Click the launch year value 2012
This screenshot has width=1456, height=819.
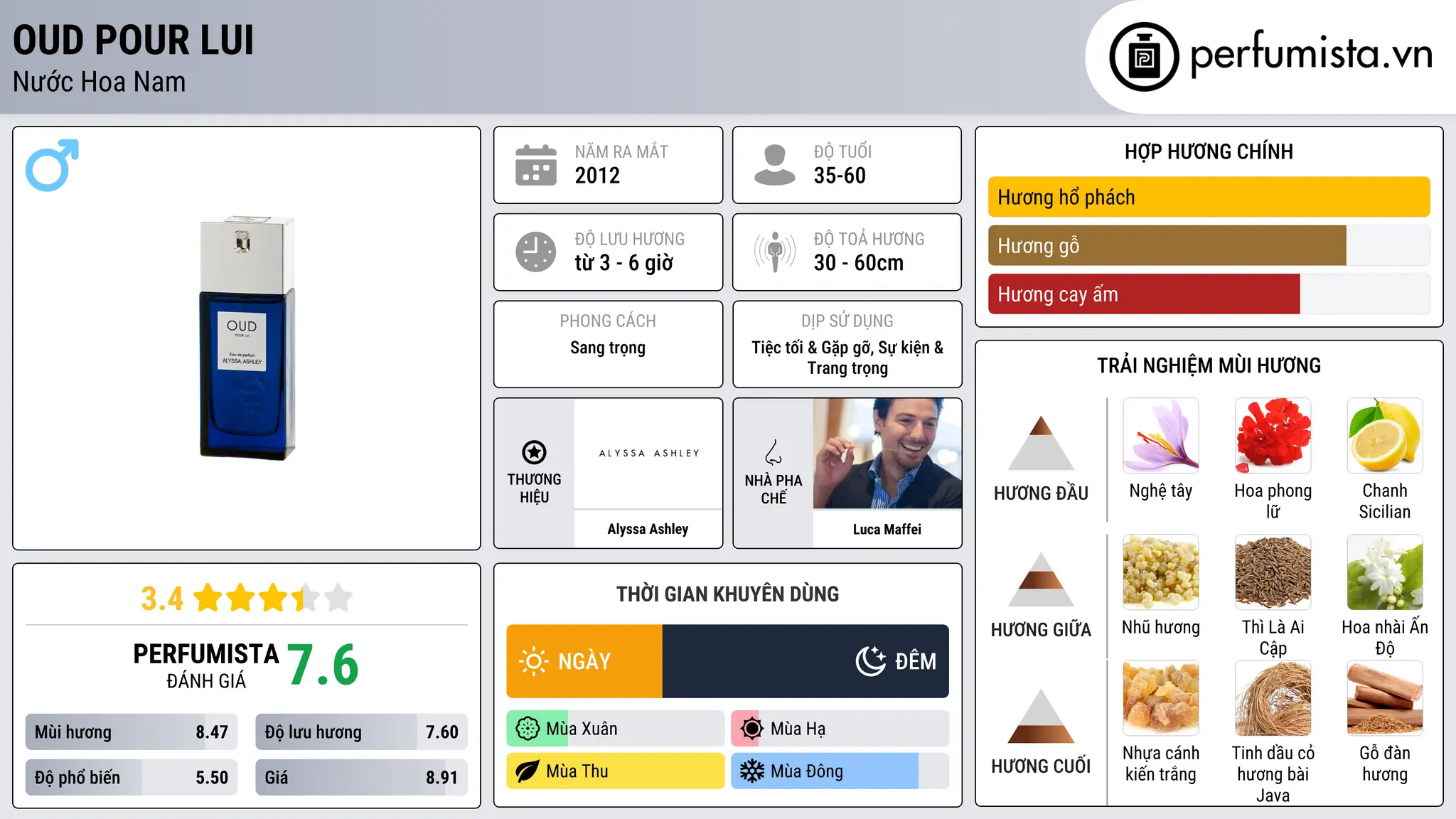(x=597, y=176)
